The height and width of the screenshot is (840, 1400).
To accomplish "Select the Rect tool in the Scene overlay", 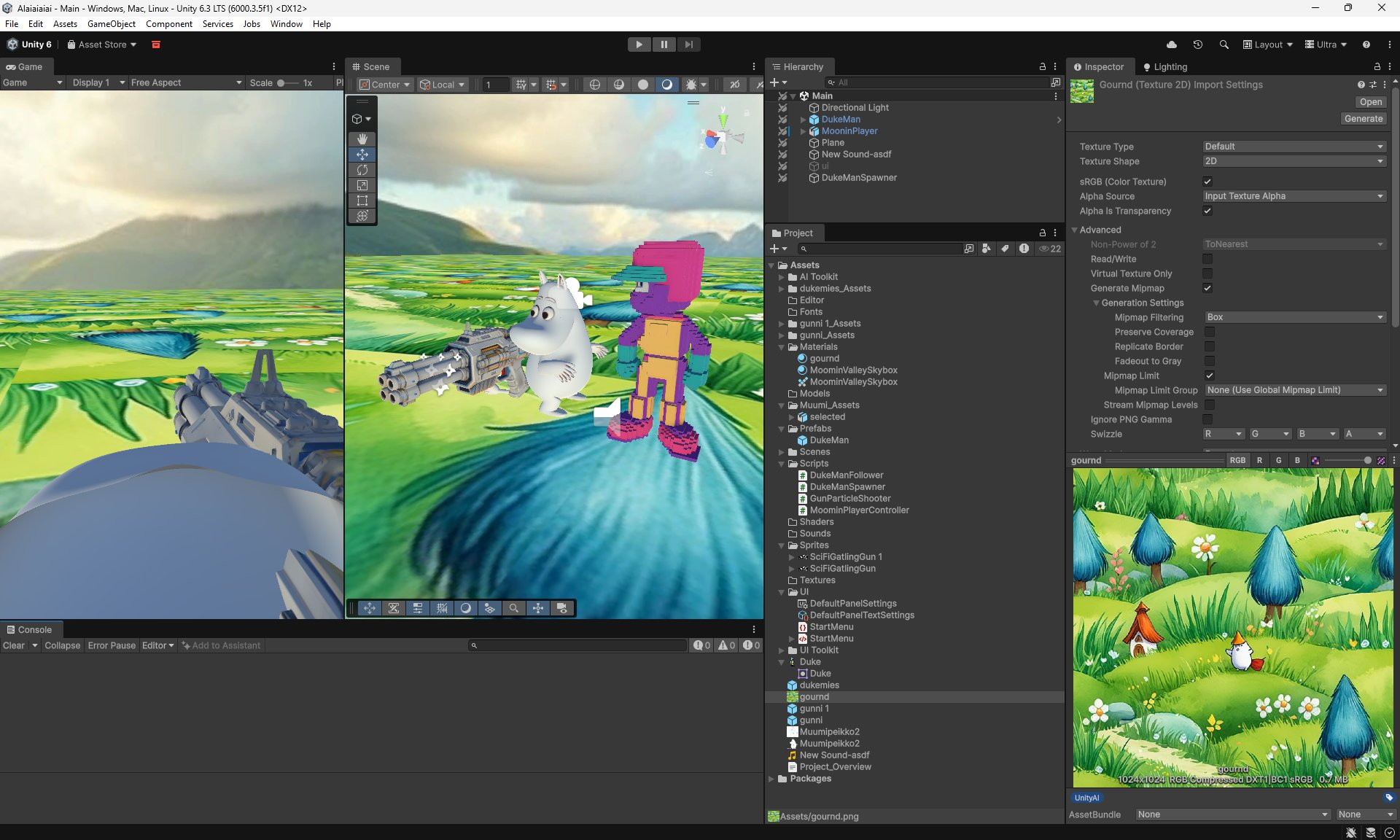I will coord(362,201).
